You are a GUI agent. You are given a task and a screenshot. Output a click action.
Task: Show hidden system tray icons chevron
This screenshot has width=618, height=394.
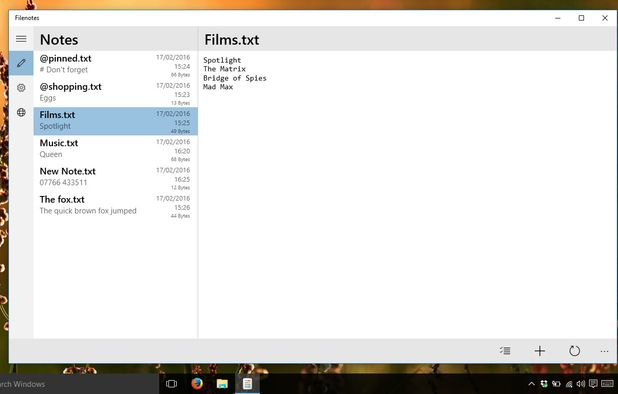pyautogui.click(x=531, y=384)
